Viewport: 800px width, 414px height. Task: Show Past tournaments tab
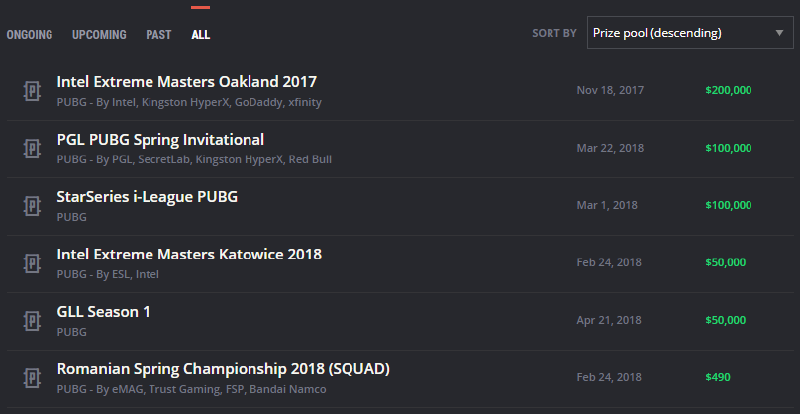click(158, 35)
